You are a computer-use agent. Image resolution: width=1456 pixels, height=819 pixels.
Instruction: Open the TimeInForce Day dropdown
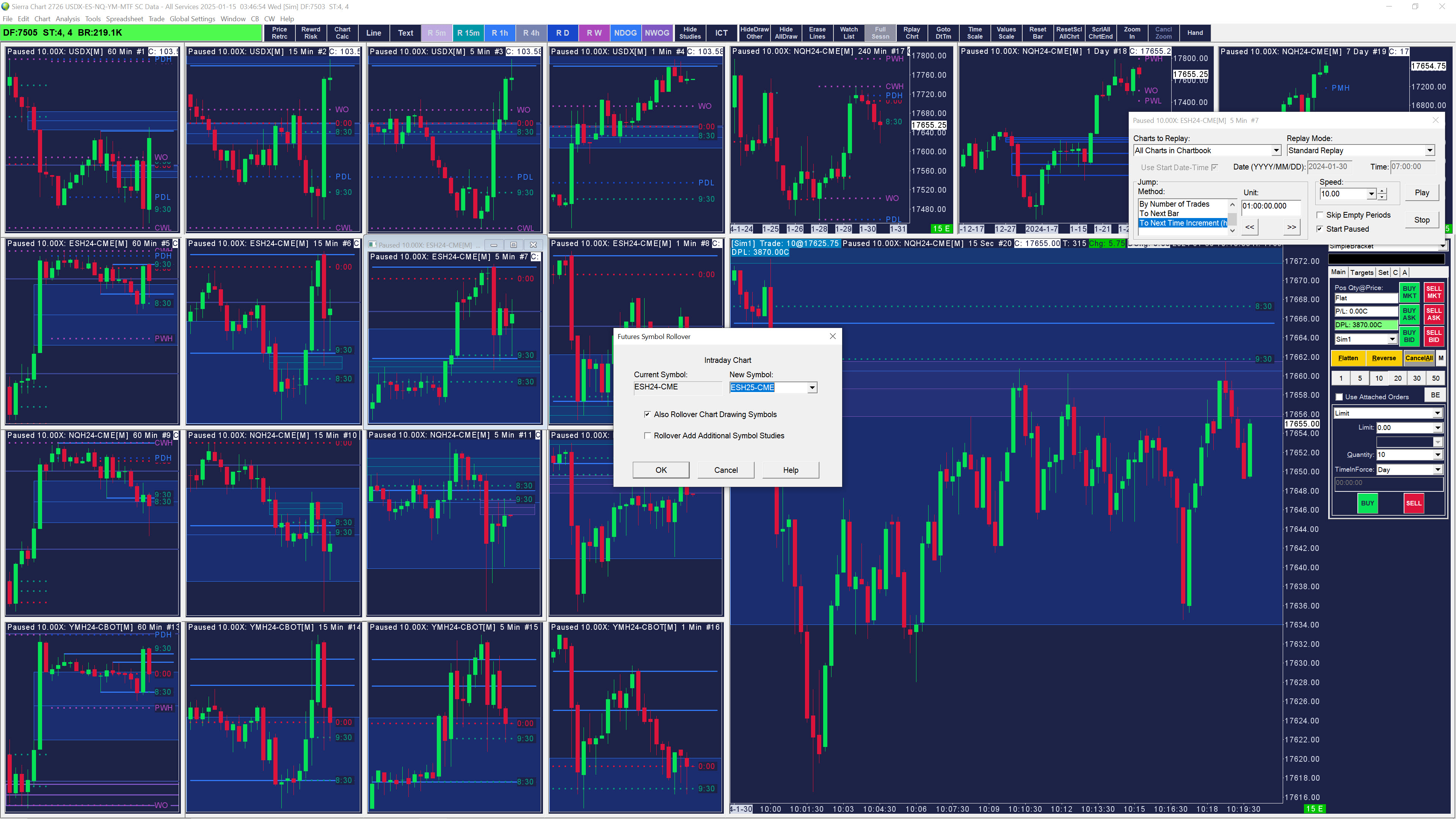(1437, 470)
